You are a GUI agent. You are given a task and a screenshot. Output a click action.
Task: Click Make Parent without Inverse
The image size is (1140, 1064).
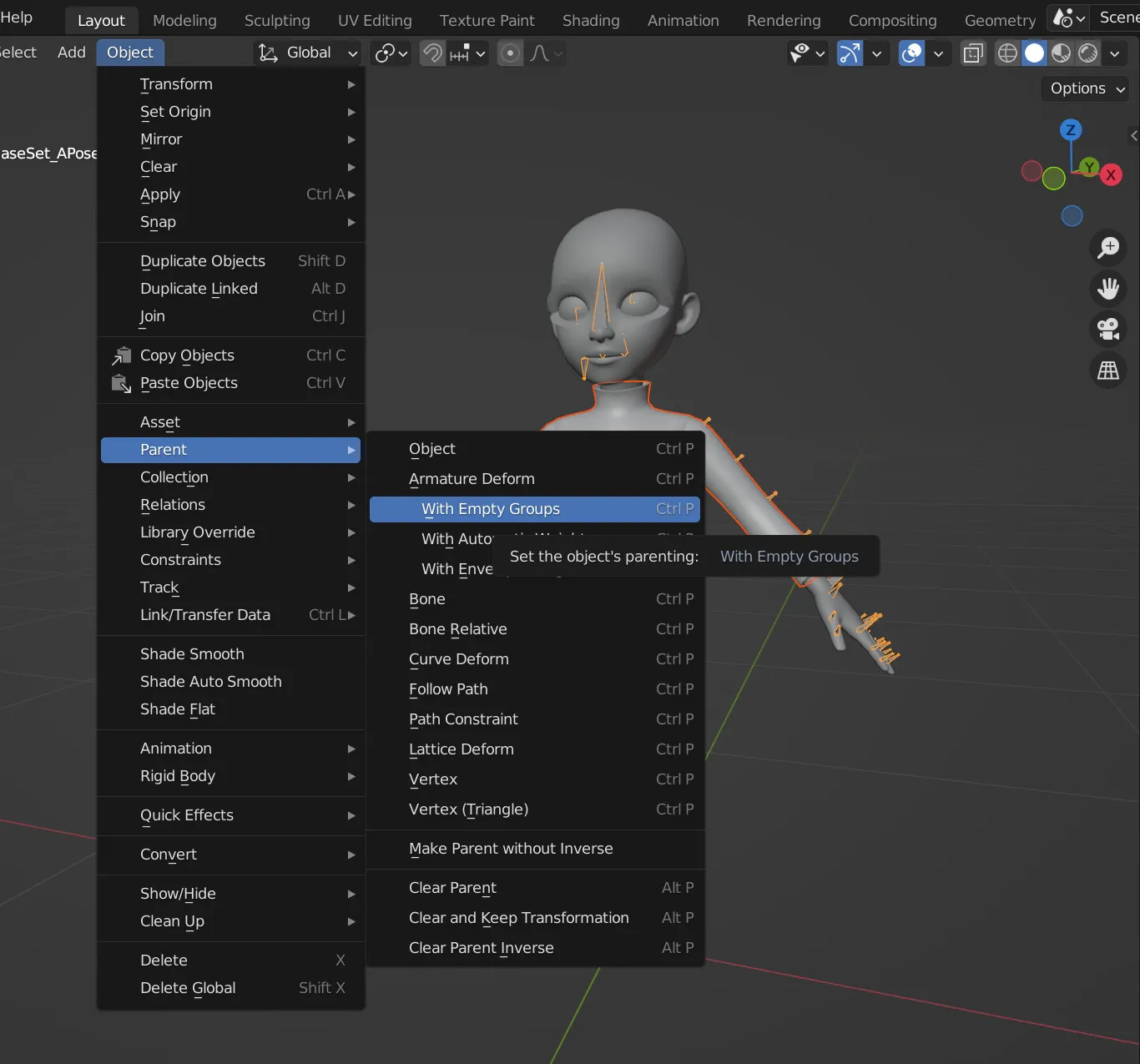537,849
